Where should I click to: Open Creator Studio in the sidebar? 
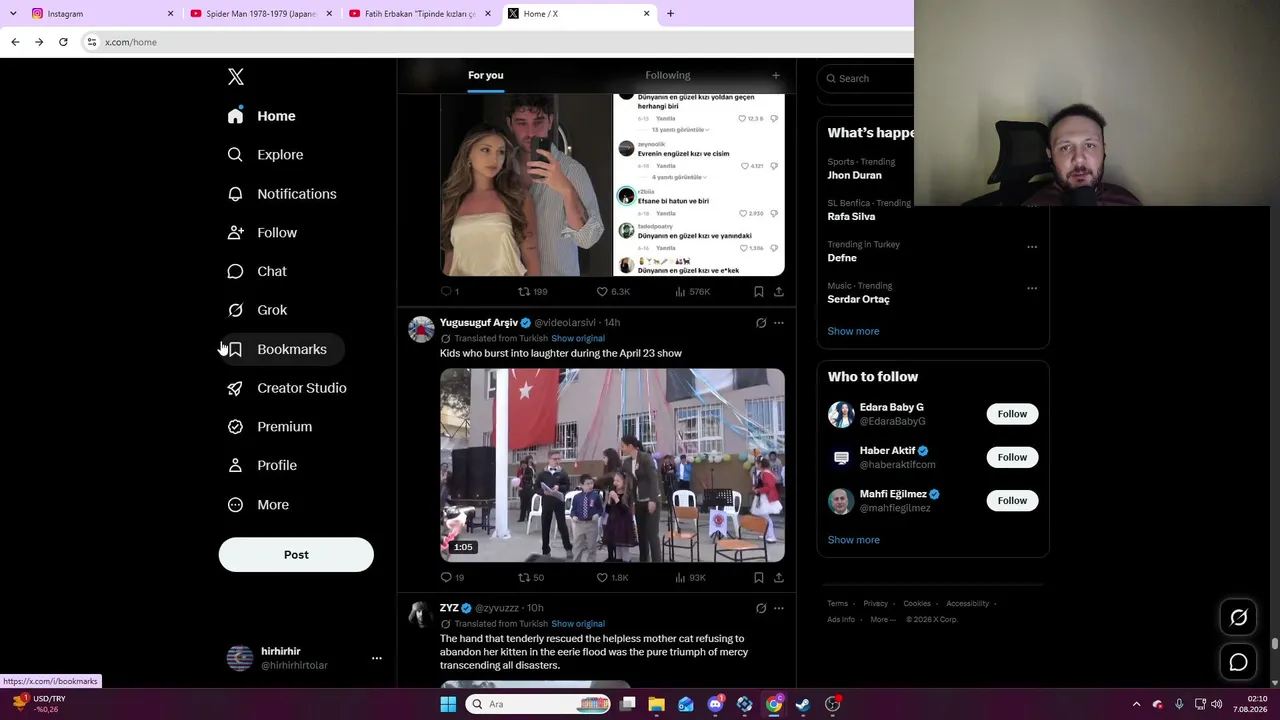287,388
